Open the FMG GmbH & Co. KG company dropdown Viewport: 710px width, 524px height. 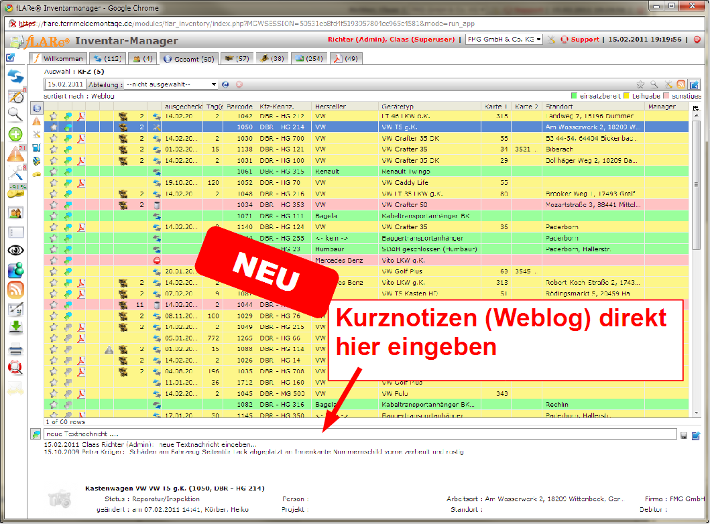(504, 40)
